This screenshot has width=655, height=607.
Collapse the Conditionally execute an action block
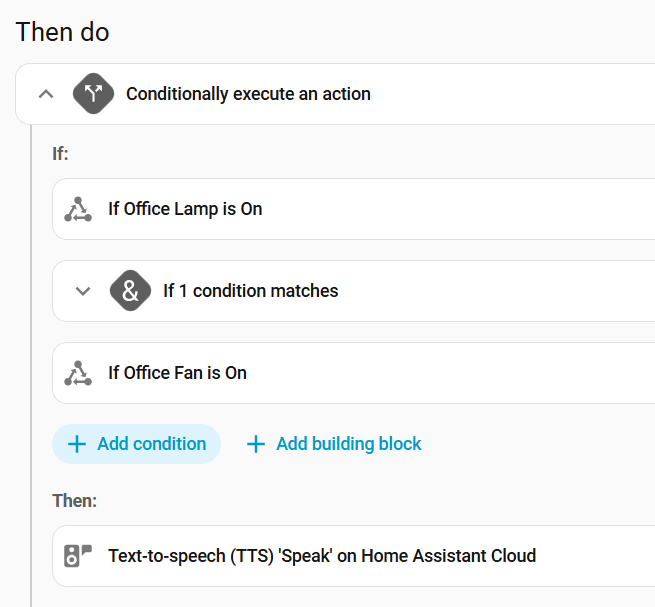[x=45, y=94]
